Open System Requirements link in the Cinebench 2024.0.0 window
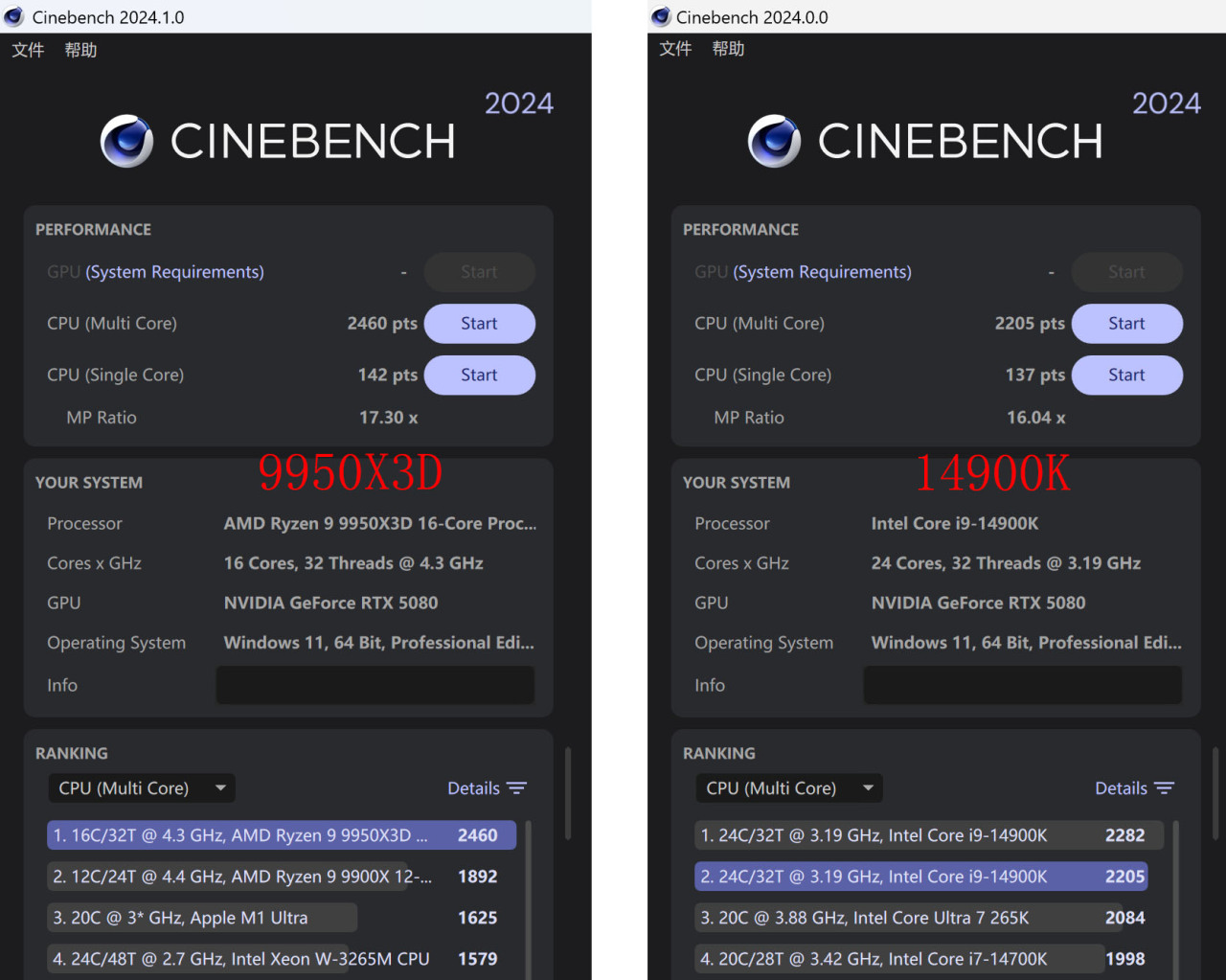Screen dimensions: 1226x980 [822, 272]
